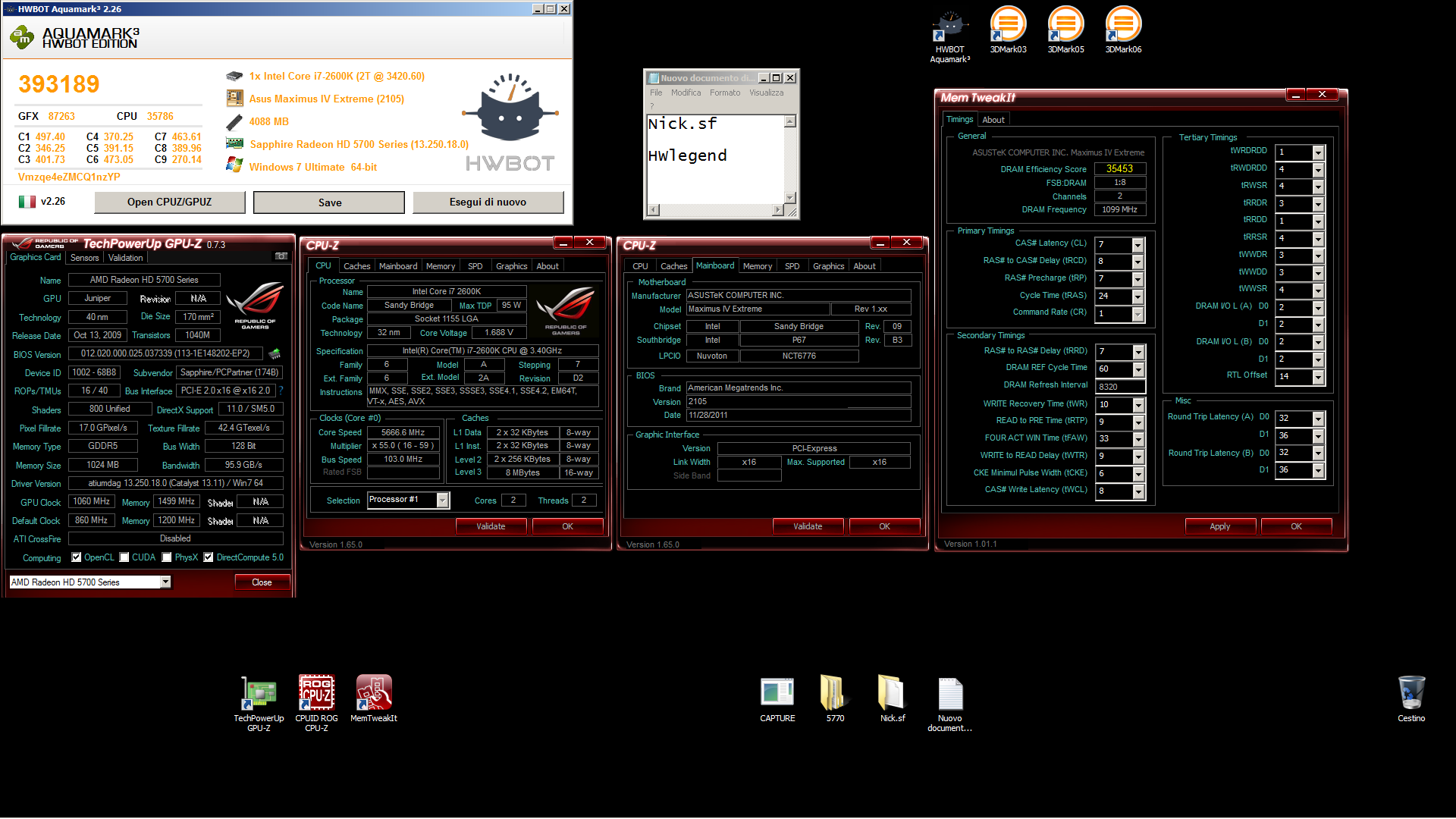Click the Notepad text area
The image size is (1456, 819).
(715, 159)
